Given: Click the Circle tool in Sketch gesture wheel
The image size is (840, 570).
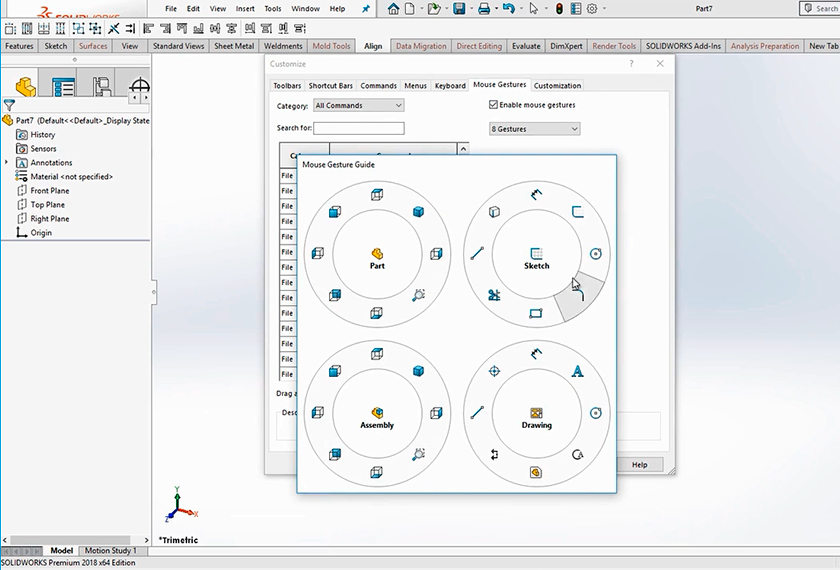Looking at the screenshot, I should tap(596, 254).
